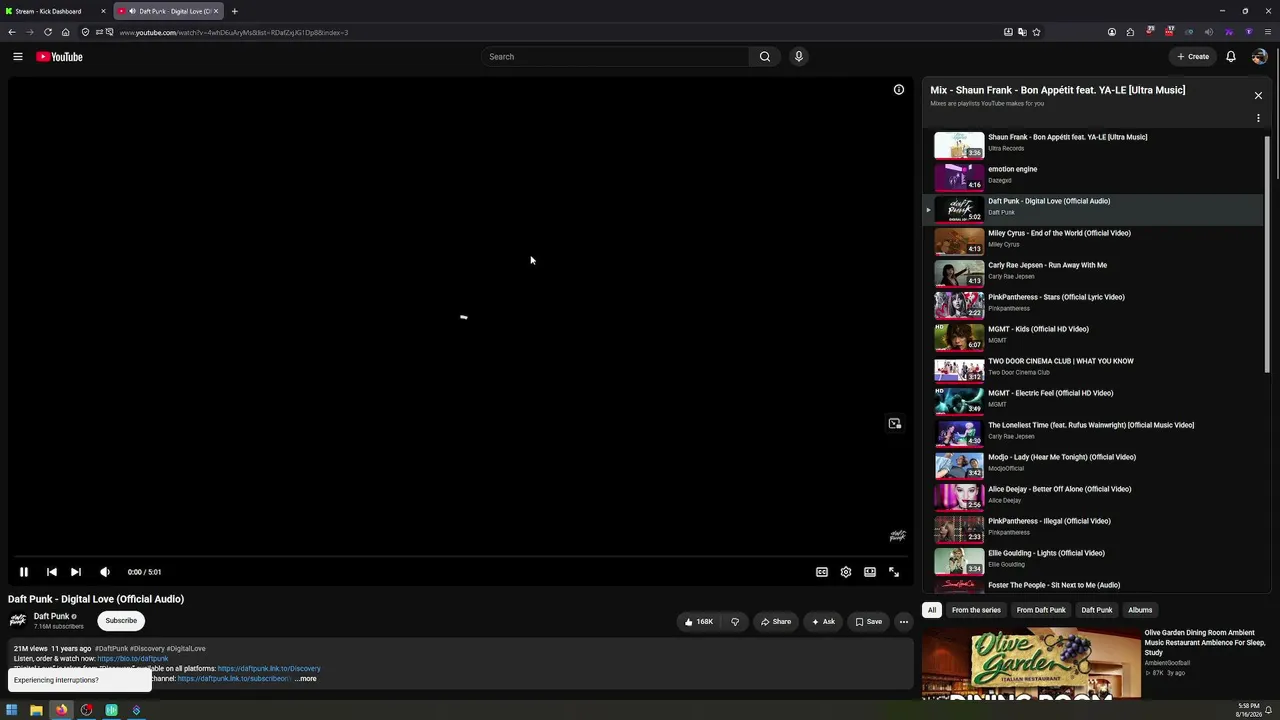Share the Digital Love video

(776, 622)
